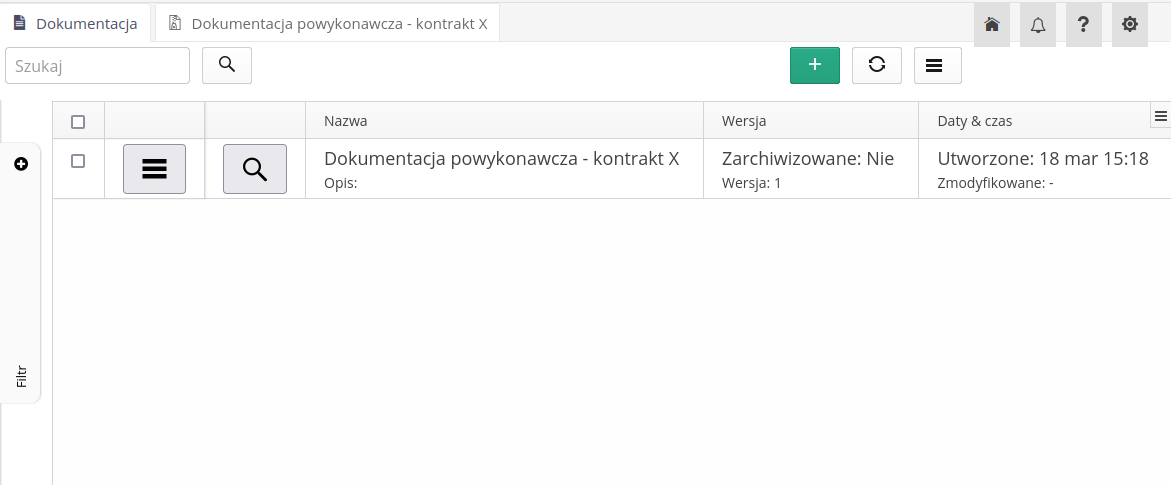Open notifications bell icon
The height and width of the screenshot is (485, 1171).
pyautogui.click(x=1038, y=25)
